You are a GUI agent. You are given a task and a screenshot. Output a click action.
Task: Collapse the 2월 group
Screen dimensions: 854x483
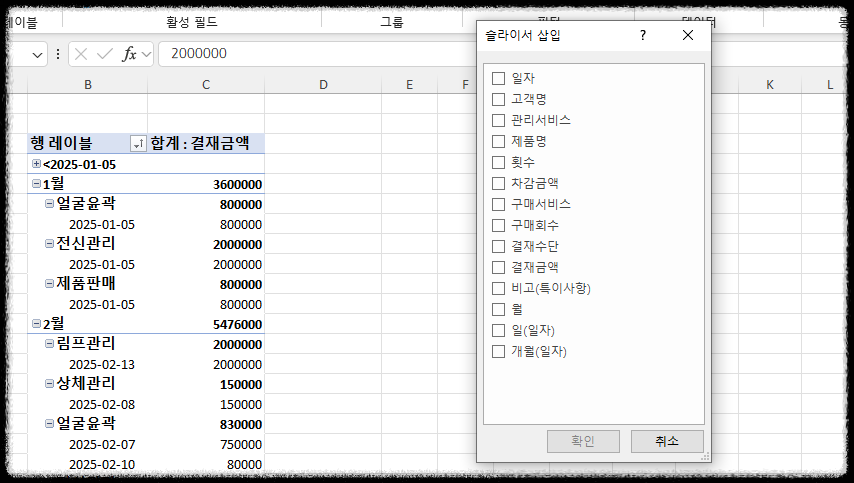pos(36,324)
